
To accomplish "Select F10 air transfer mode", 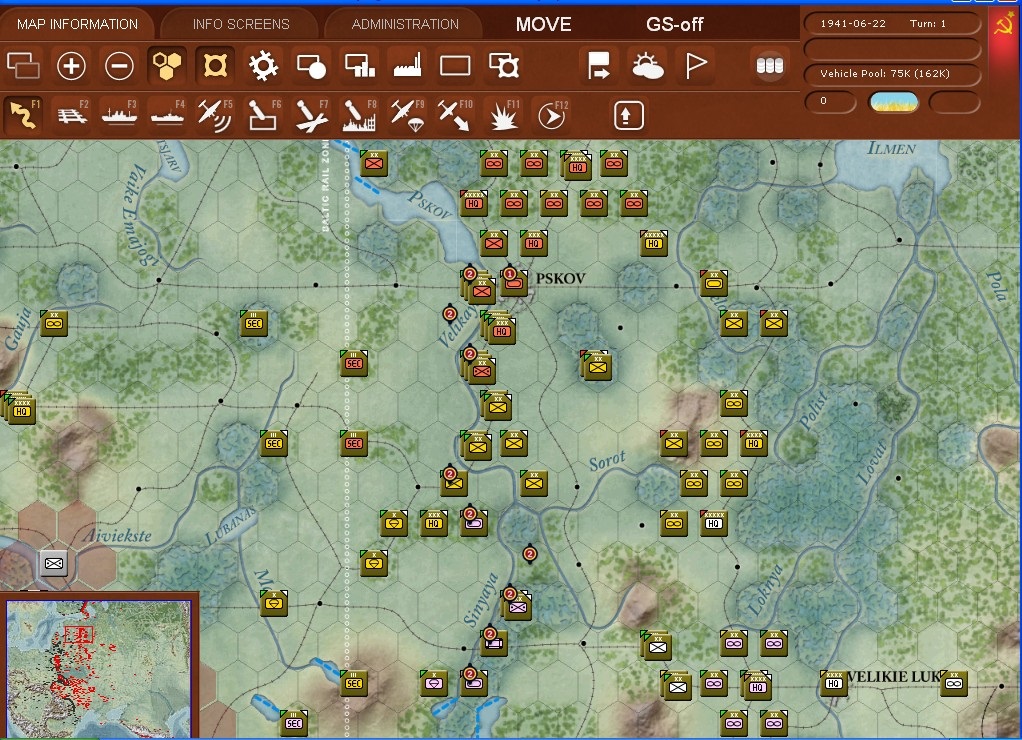I will tap(456, 115).
